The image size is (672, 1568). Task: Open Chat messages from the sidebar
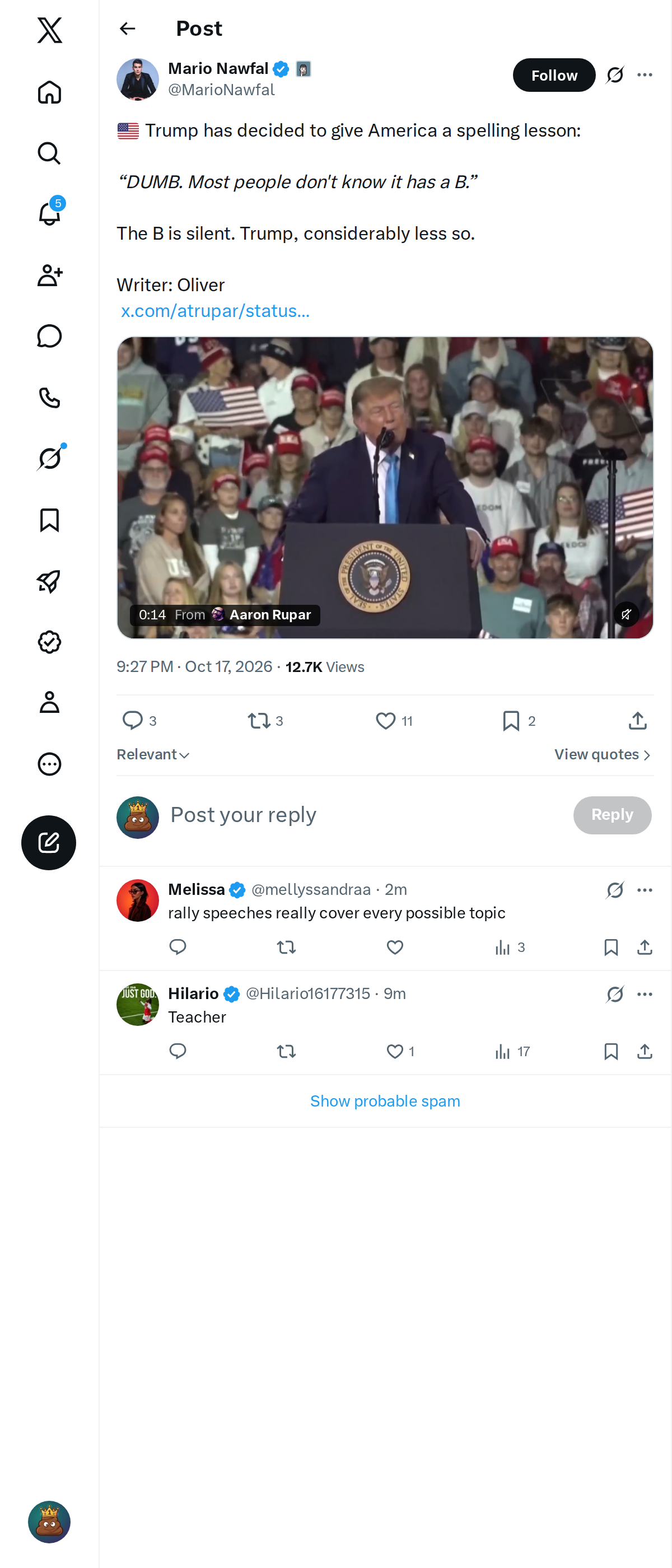[x=49, y=336]
